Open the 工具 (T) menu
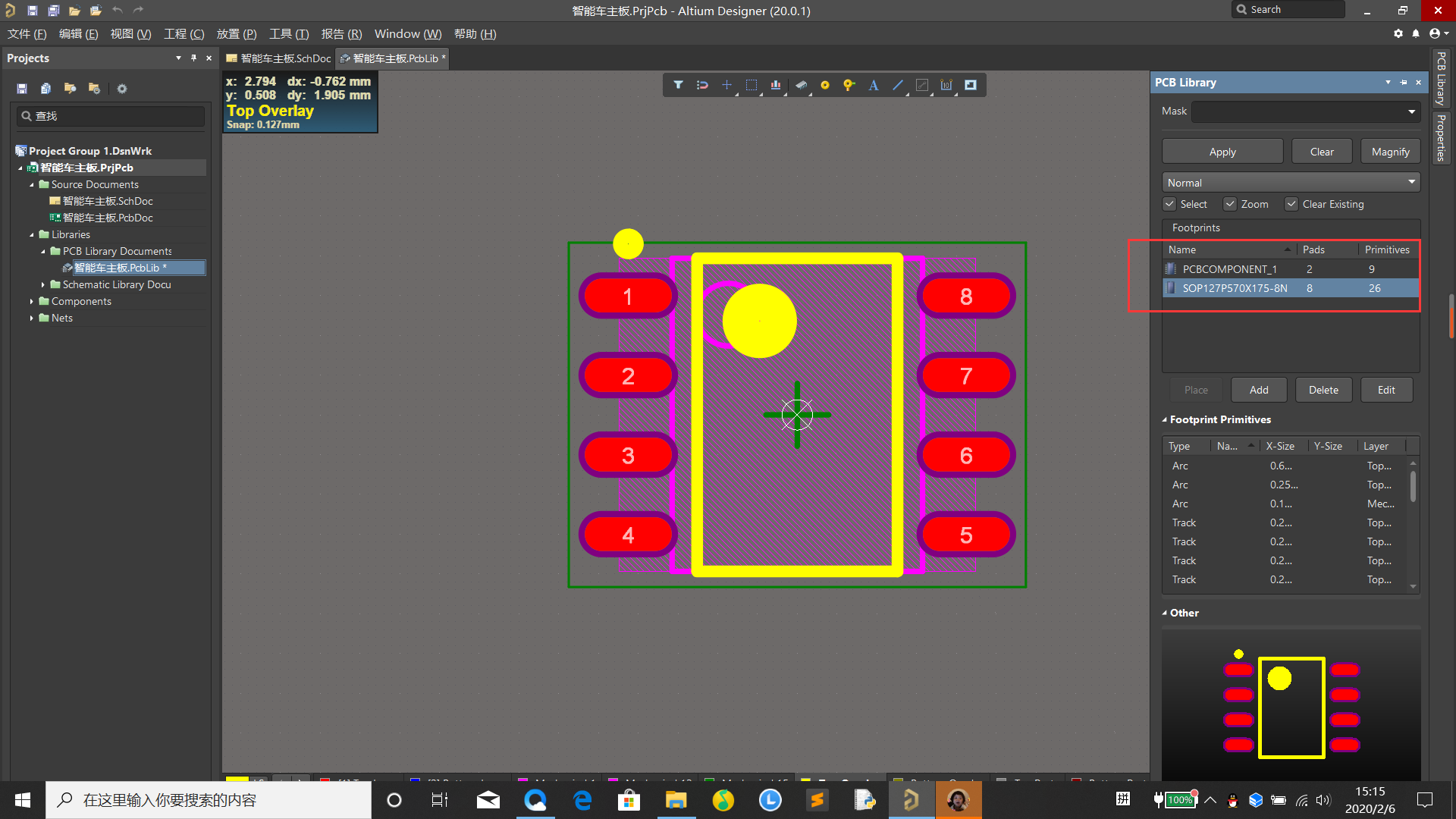 pos(289,34)
